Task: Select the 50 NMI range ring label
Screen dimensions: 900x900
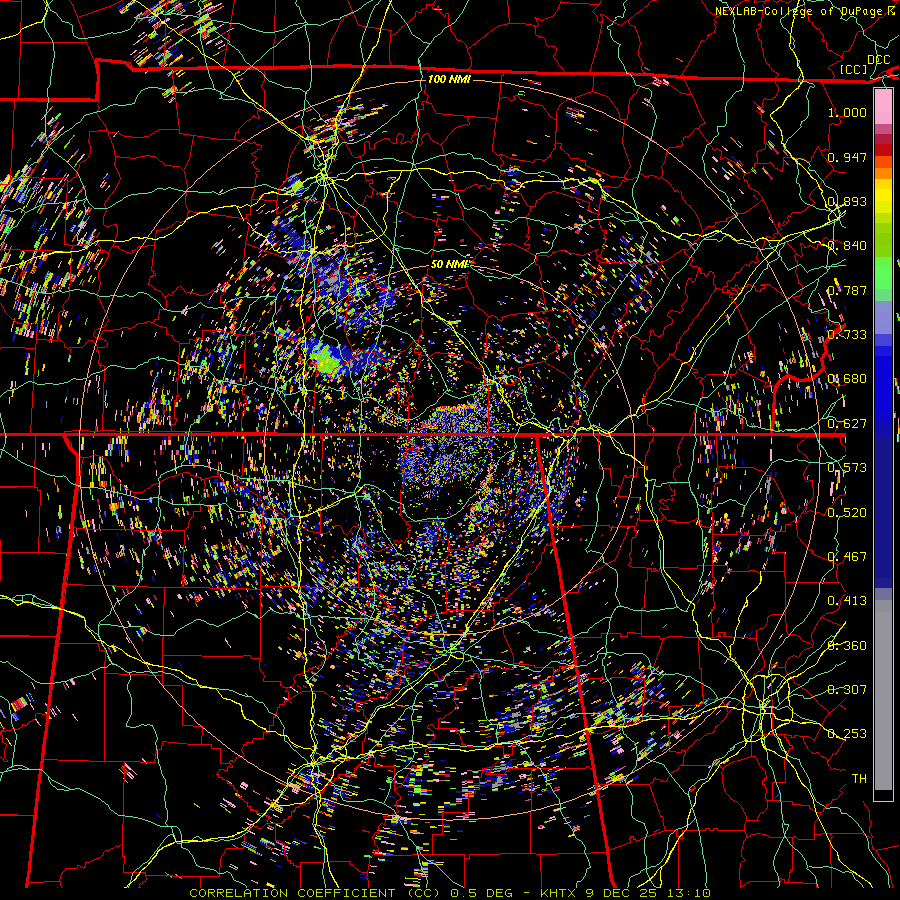Action: pyautogui.click(x=450, y=264)
